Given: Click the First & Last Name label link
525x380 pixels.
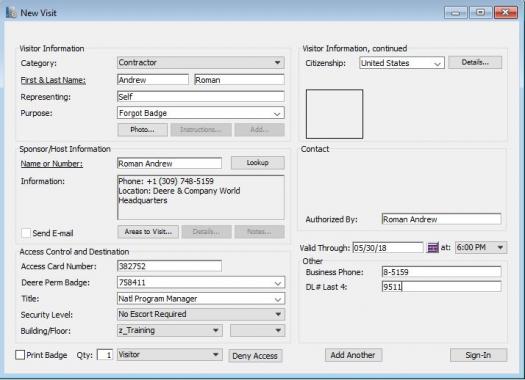Looking at the screenshot, I should (53, 80).
